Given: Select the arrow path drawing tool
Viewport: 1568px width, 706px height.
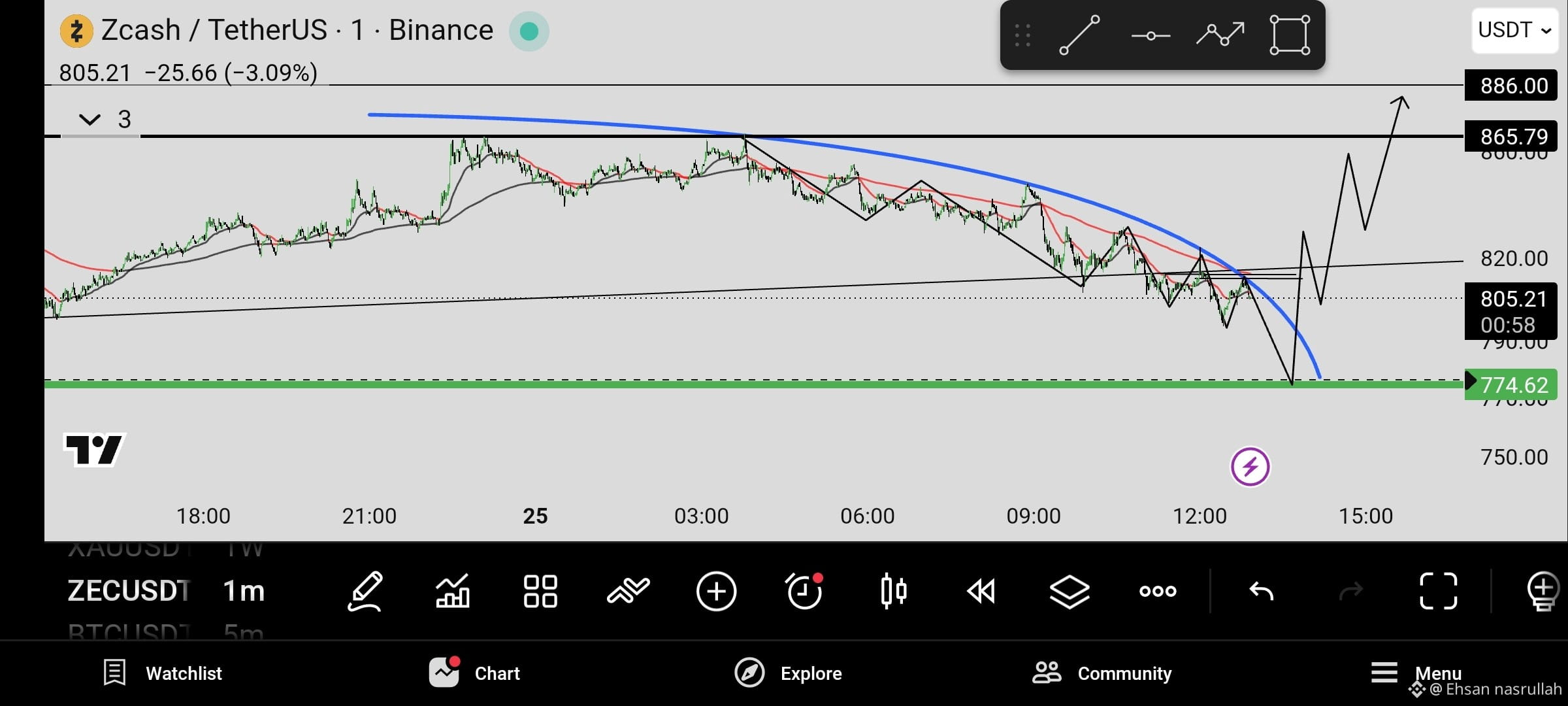Looking at the screenshot, I should (1220, 34).
